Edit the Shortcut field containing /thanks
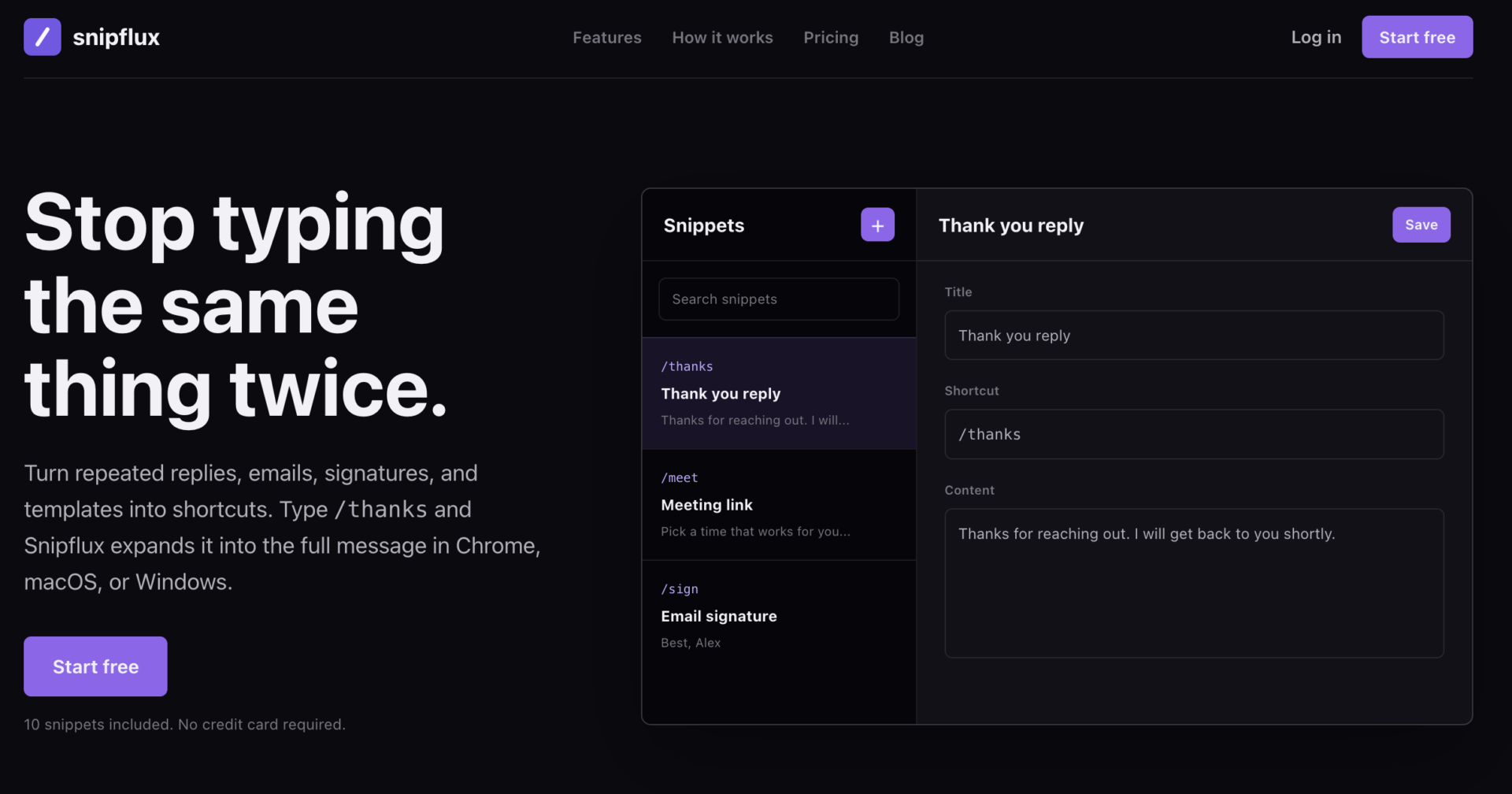Viewport: 1512px width, 794px height. [1194, 434]
